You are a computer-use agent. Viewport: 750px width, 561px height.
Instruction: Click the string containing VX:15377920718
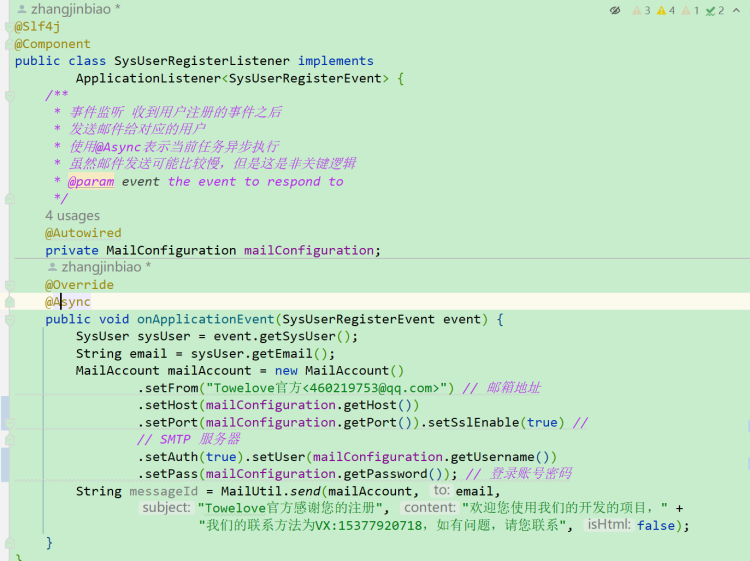tap(383, 526)
